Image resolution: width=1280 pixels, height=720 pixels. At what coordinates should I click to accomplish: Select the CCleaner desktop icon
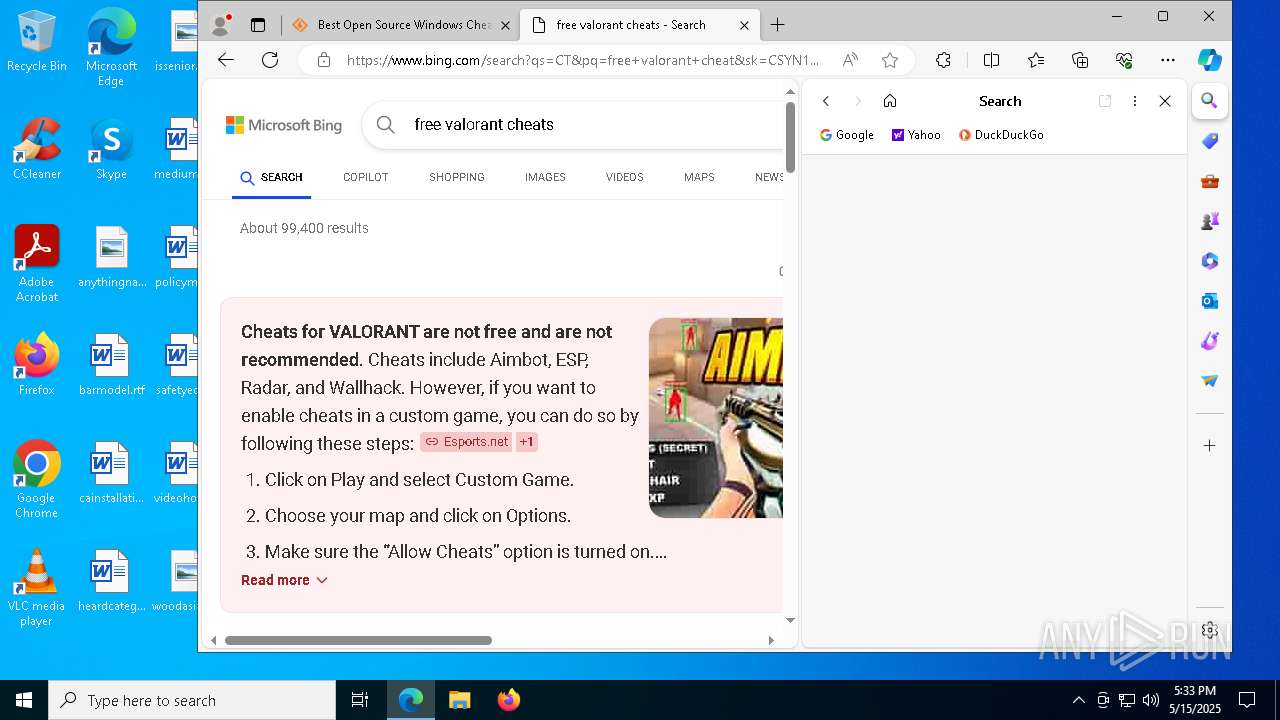[37, 148]
